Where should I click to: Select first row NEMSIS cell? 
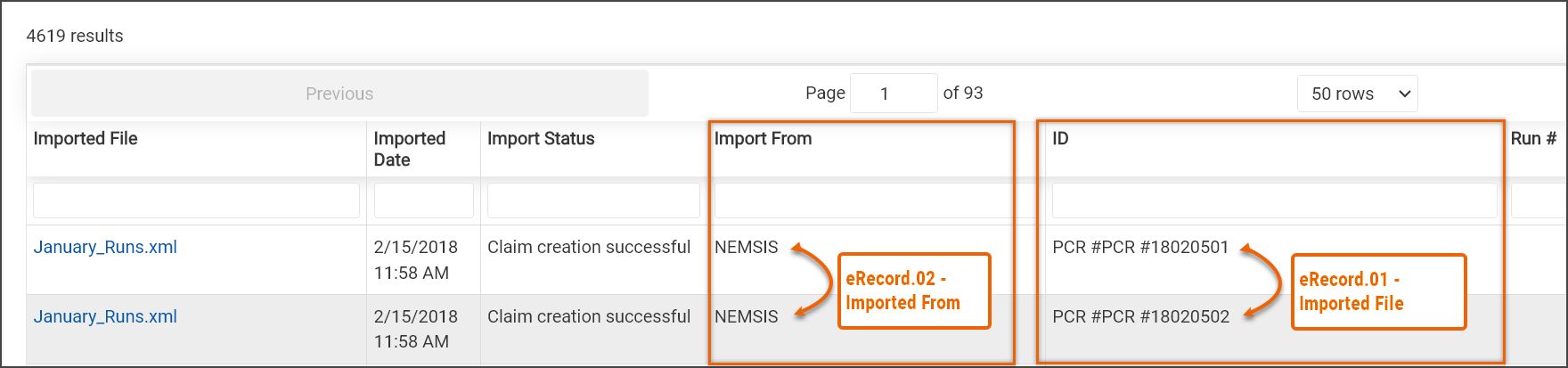747,248
